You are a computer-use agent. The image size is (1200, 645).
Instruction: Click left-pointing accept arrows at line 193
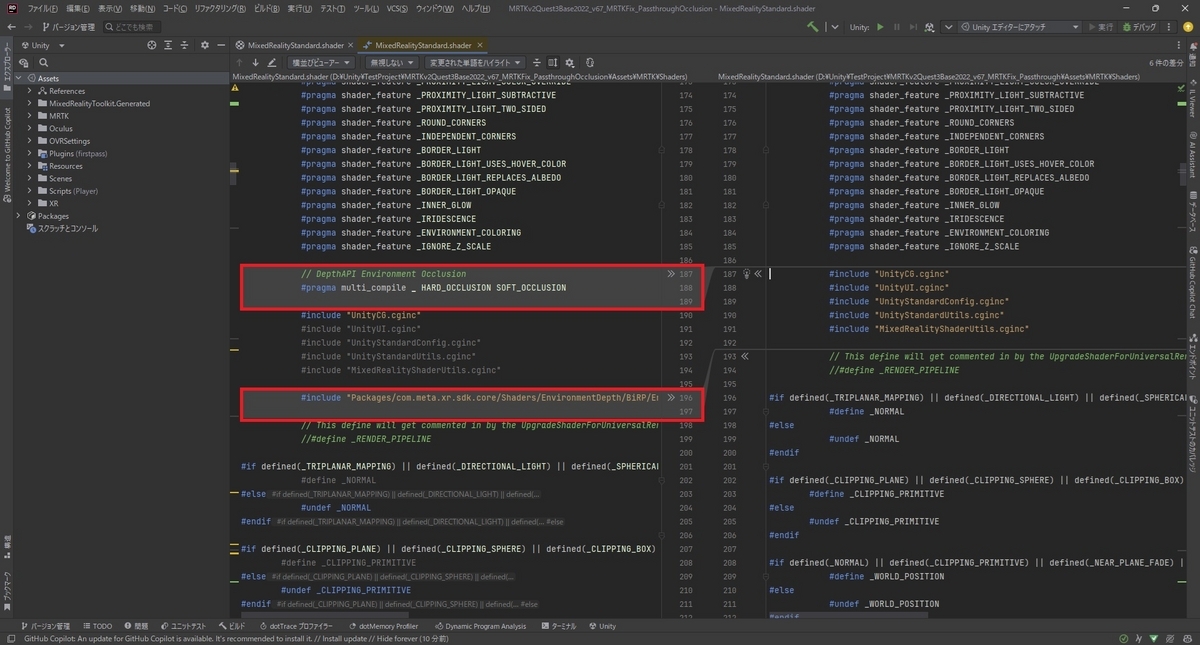click(x=744, y=355)
